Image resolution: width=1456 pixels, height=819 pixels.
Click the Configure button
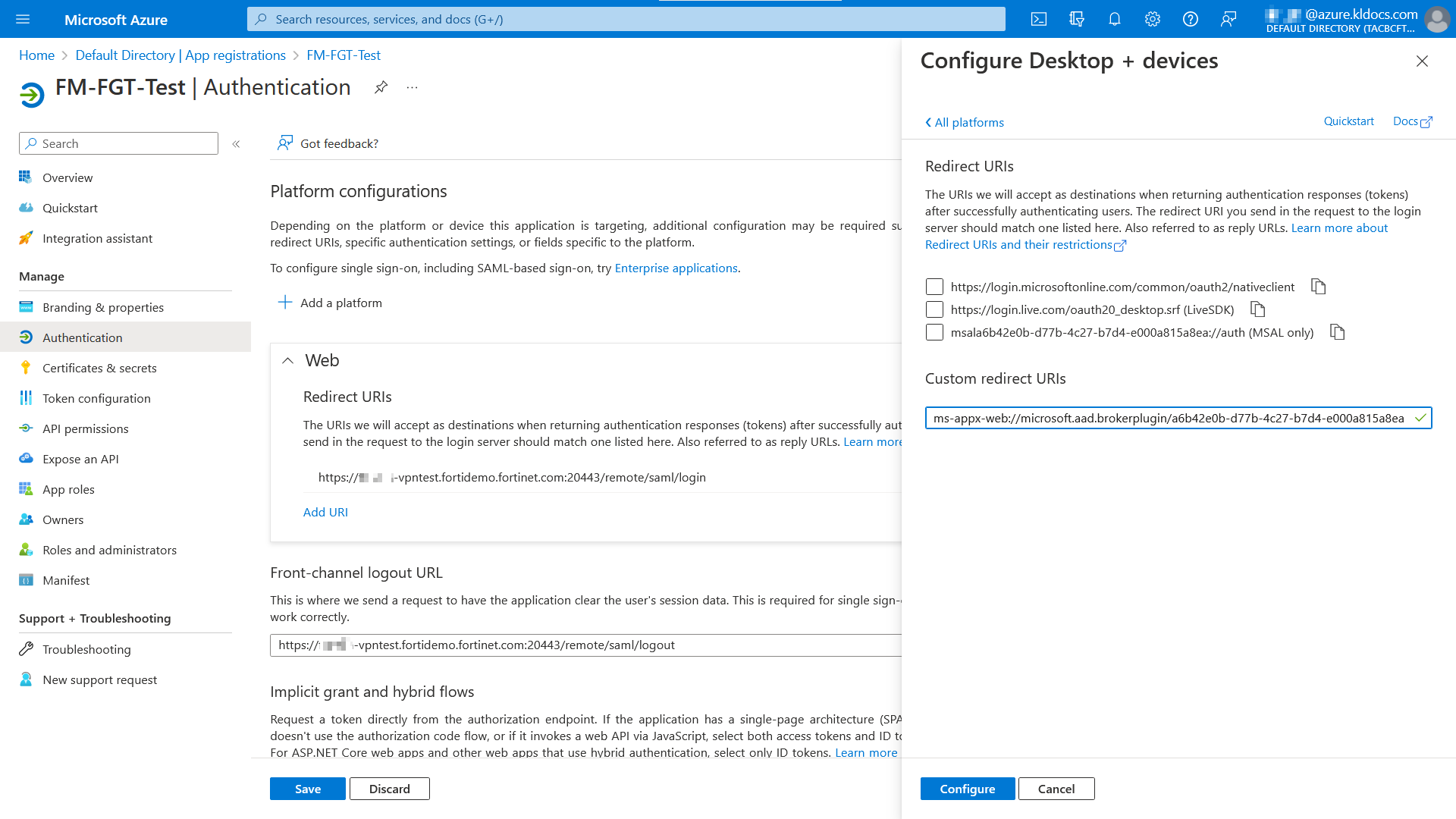click(967, 789)
